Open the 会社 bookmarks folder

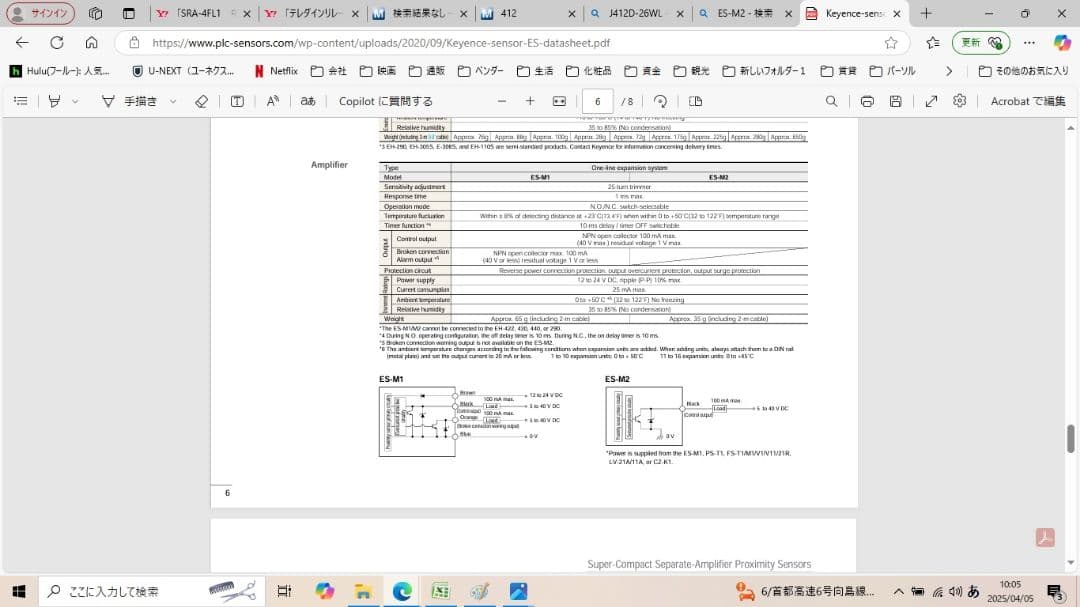329,71
